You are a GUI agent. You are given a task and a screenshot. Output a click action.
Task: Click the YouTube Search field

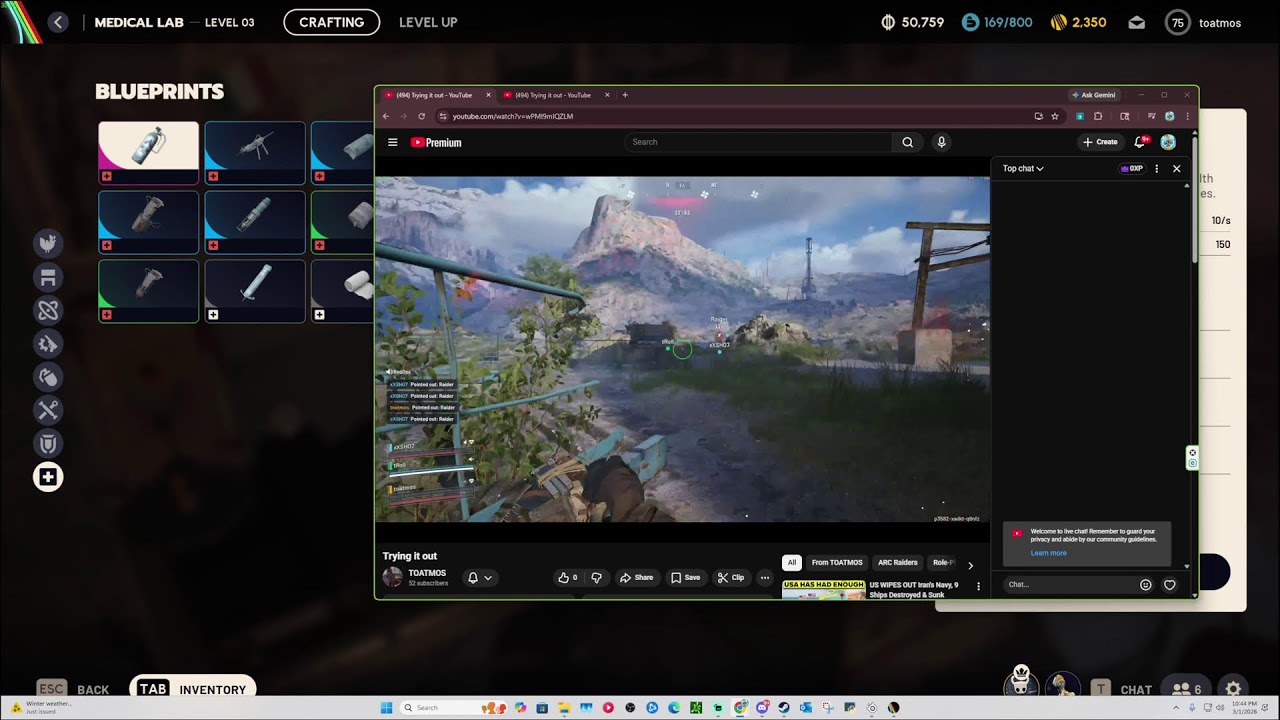[x=758, y=142]
